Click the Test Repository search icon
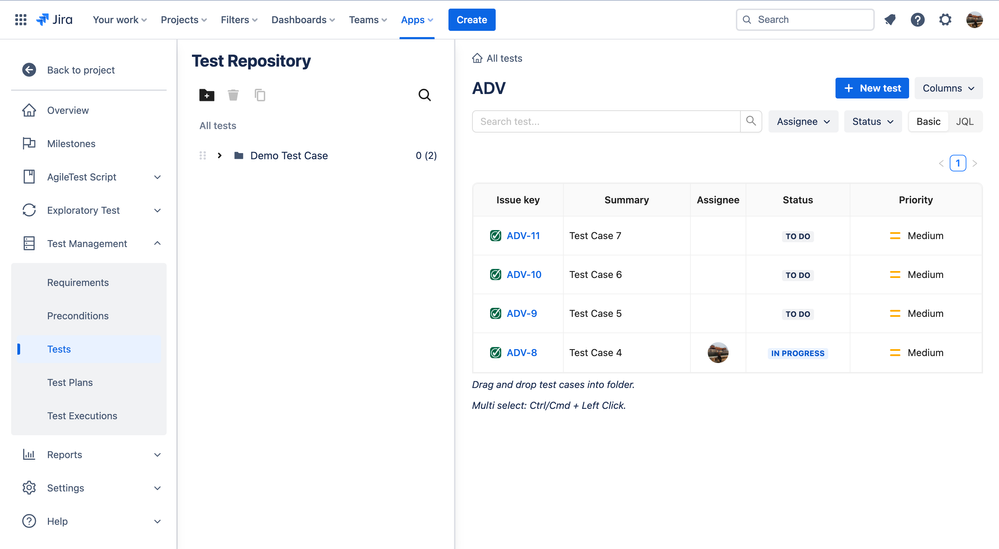 click(424, 95)
